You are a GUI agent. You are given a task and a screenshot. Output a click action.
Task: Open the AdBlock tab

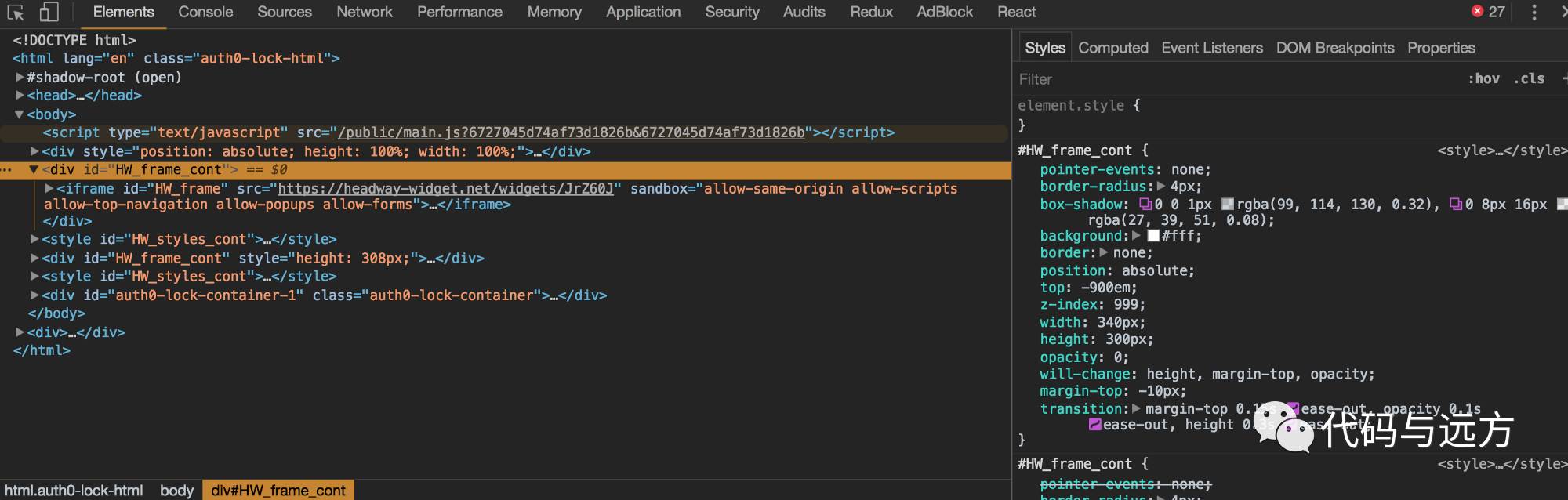[945, 12]
